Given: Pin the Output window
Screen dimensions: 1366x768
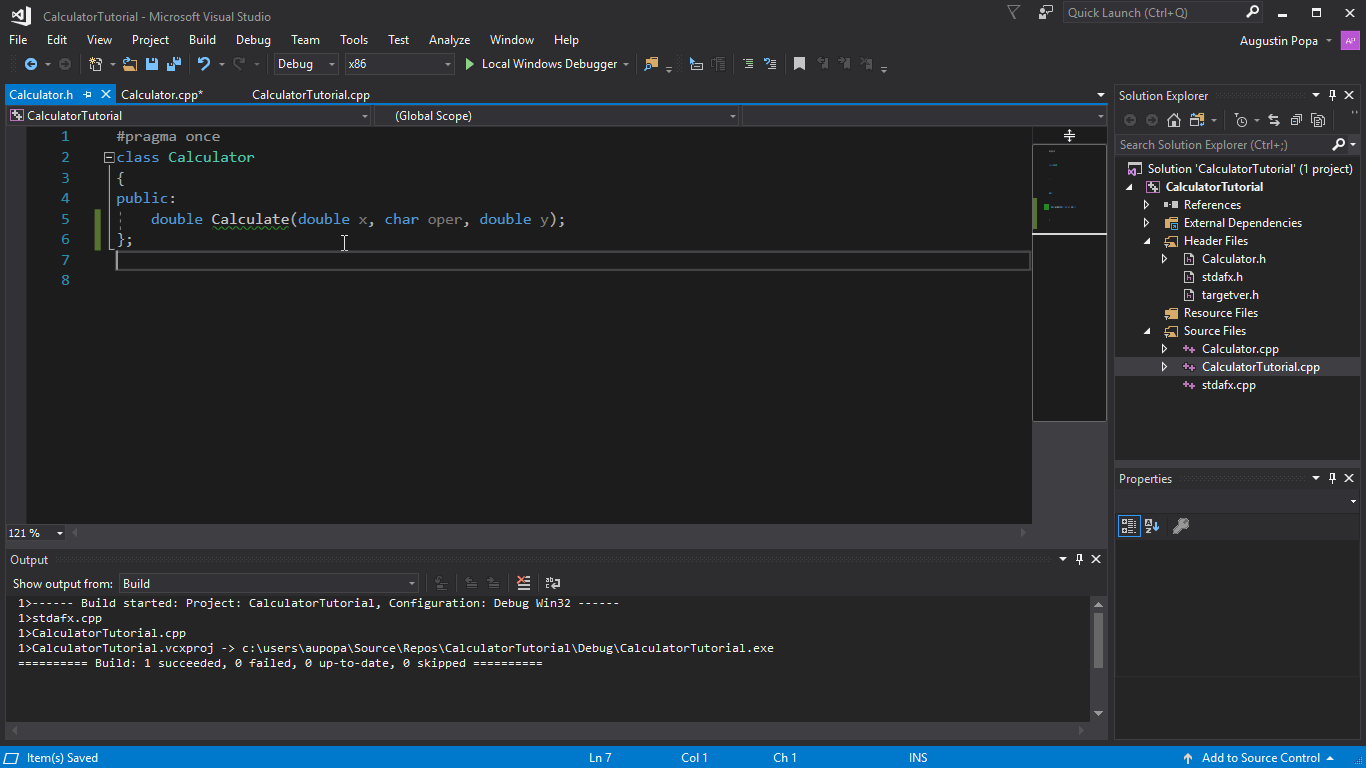Looking at the screenshot, I should pos(1079,559).
